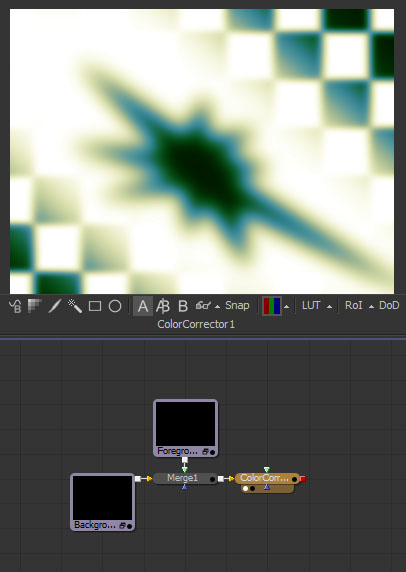Select the magic wand tool icon
The height and width of the screenshot is (572, 406).
click(x=75, y=306)
